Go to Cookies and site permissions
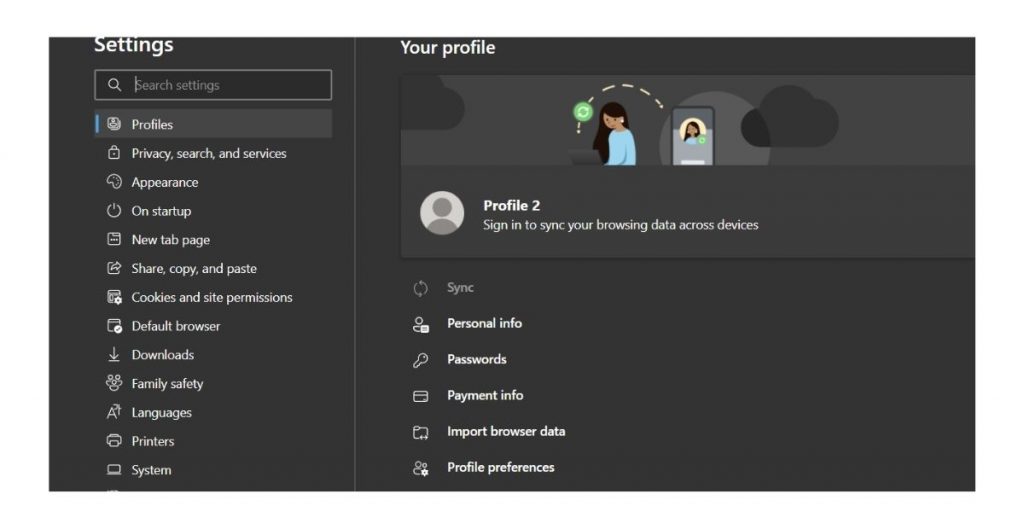The width and height of the screenshot is (1024, 529). pos(211,297)
